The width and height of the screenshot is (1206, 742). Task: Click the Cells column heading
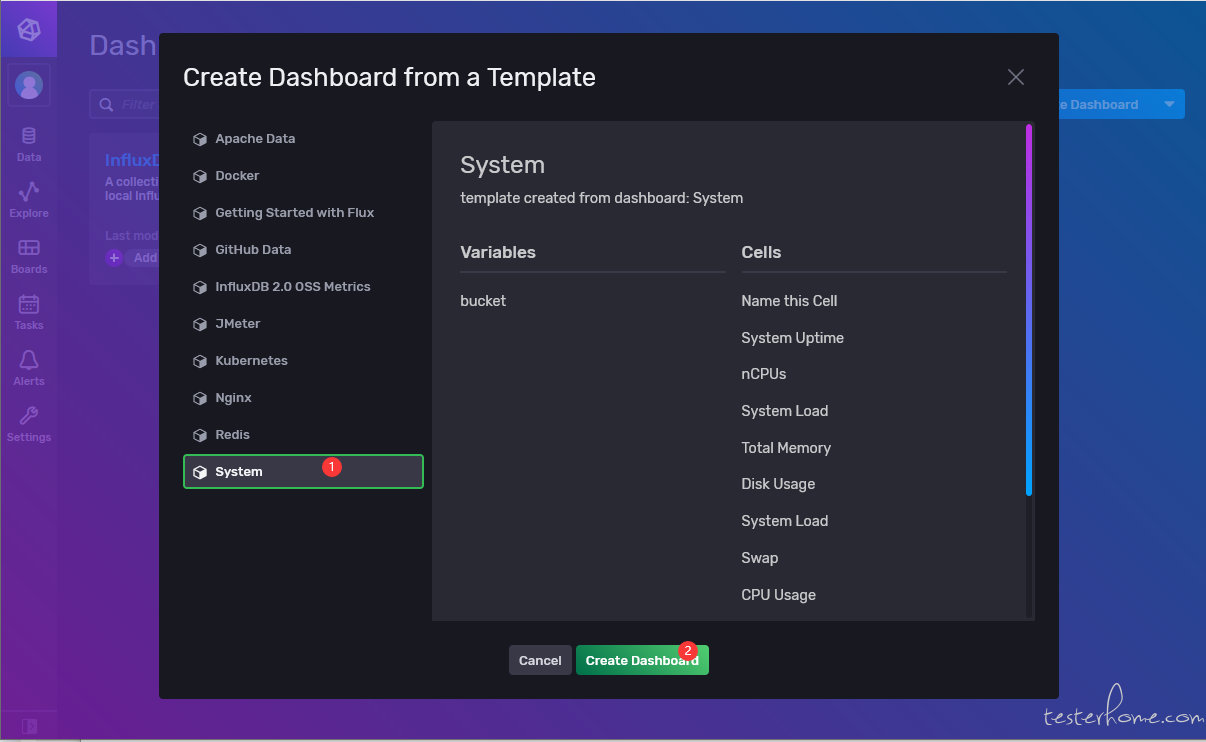tap(761, 252)
